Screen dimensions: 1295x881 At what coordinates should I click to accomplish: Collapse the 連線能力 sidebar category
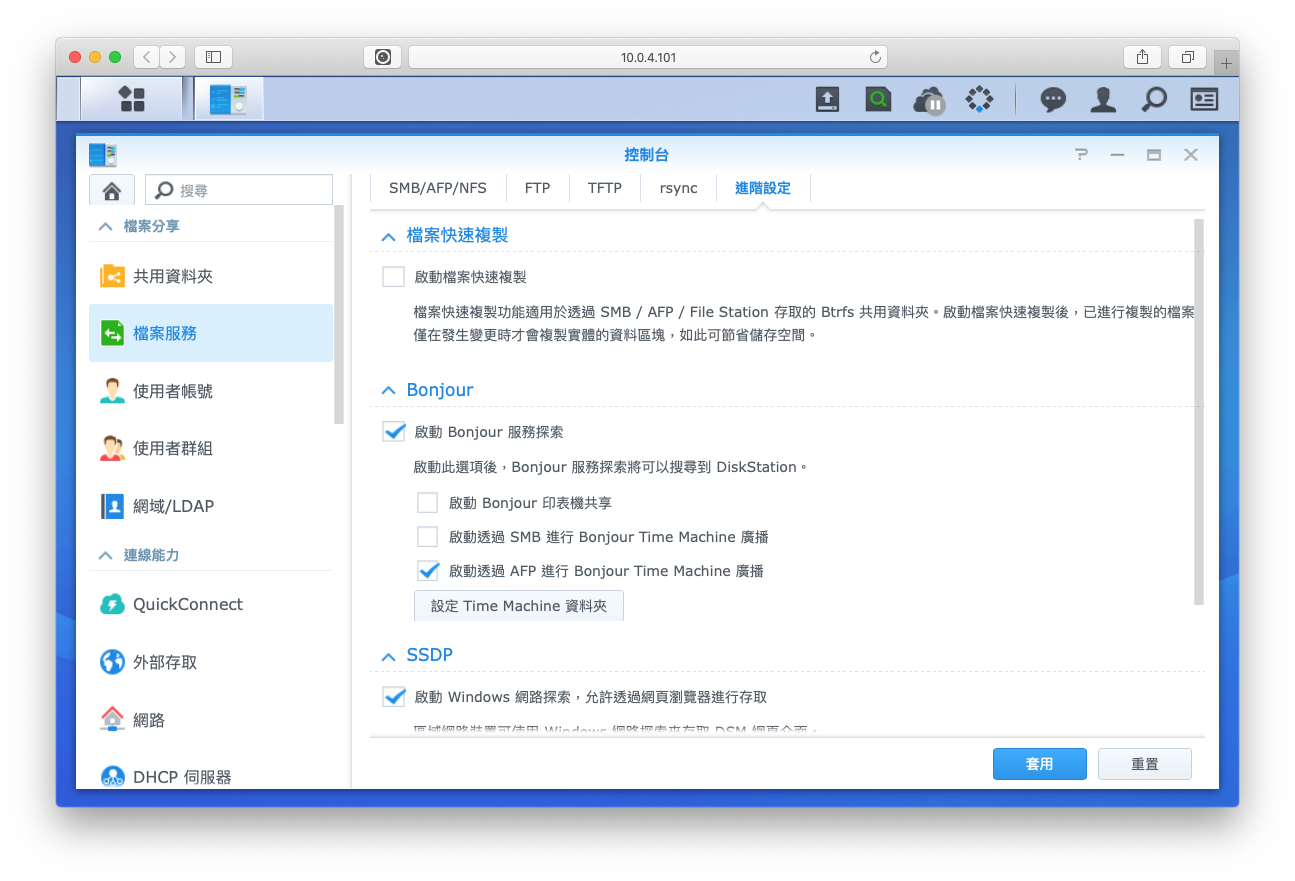(105, 555)
